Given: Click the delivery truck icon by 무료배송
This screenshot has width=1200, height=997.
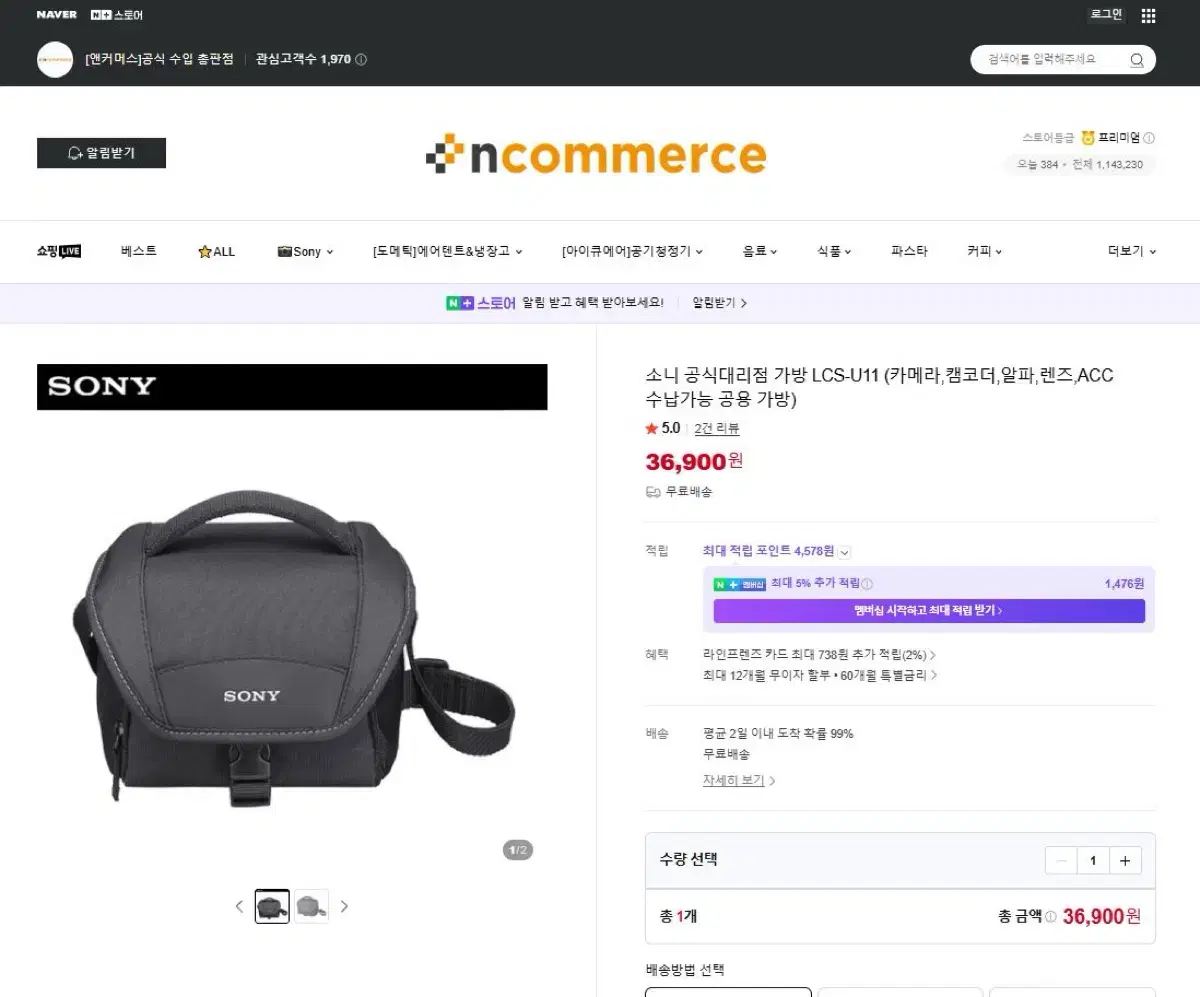Looking at the screenshot, I should (653, 491).
